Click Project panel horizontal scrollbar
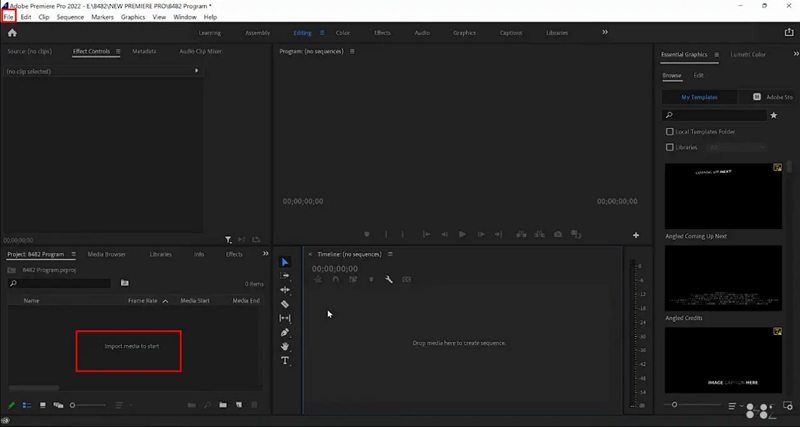 pyautogui.click(x=34, y=388)
